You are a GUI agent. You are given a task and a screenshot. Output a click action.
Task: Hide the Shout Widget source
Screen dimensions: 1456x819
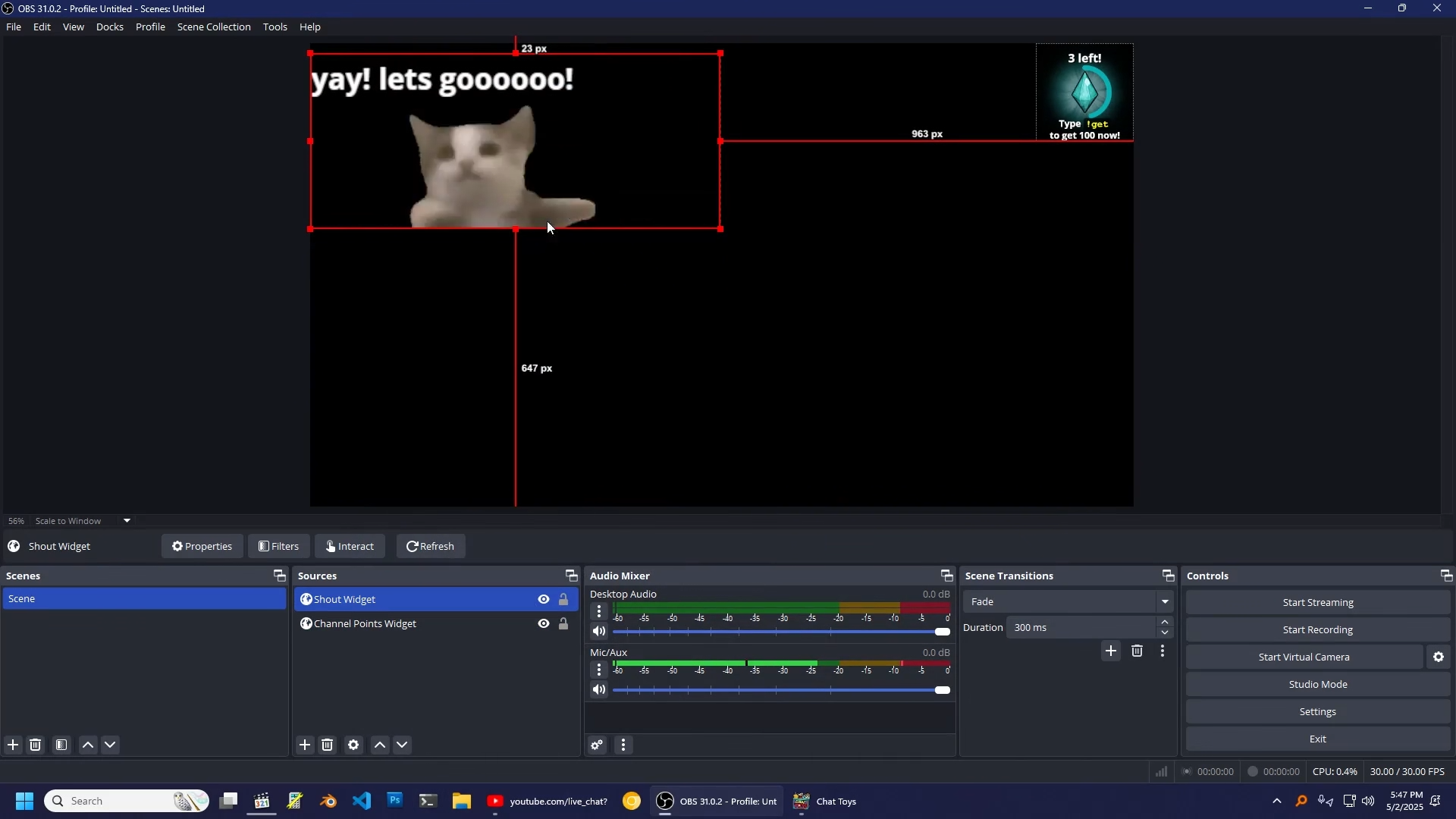[x=544, y=600]
